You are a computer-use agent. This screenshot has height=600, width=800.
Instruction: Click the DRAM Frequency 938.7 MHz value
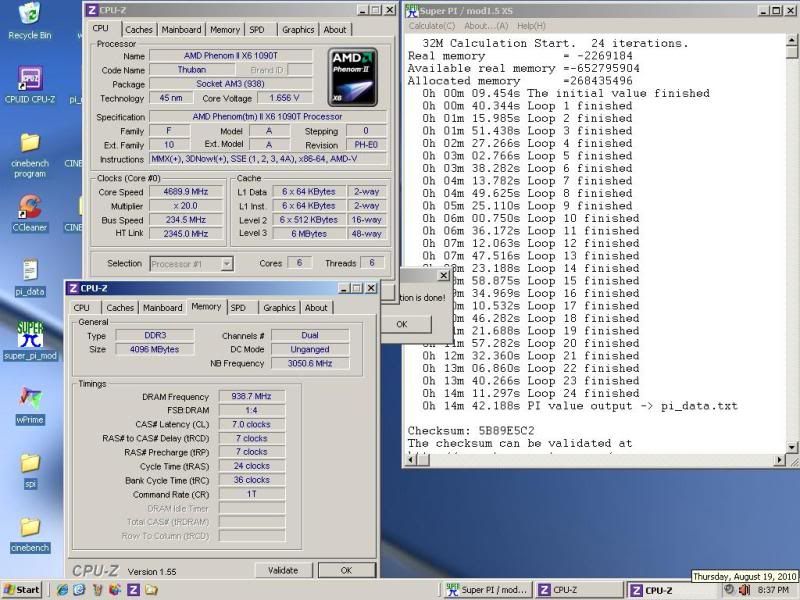[251, 396]
